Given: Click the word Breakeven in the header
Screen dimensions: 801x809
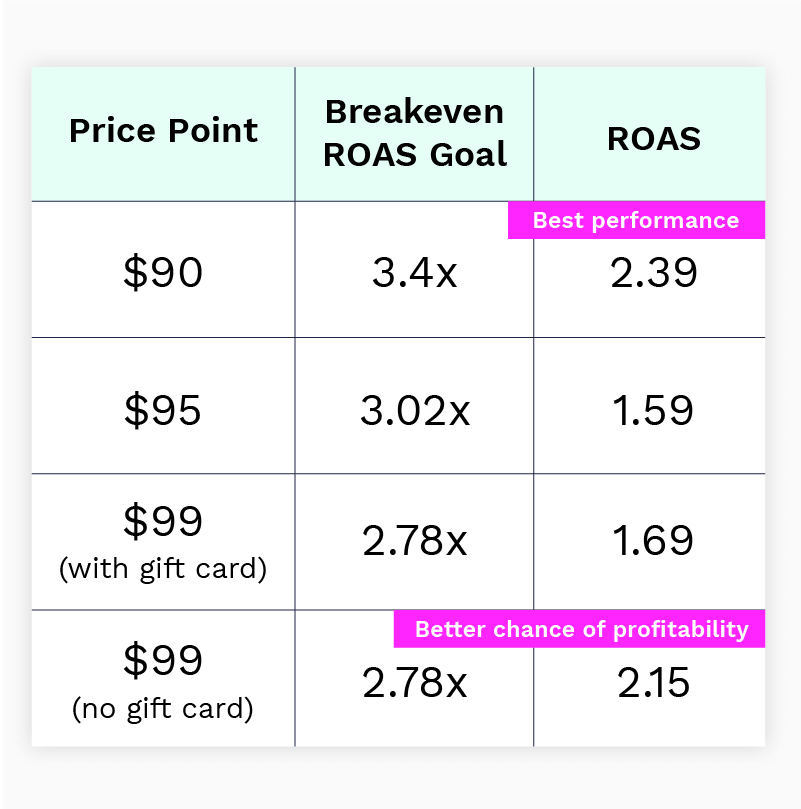Looking at the screenshot, I should 414,111.
